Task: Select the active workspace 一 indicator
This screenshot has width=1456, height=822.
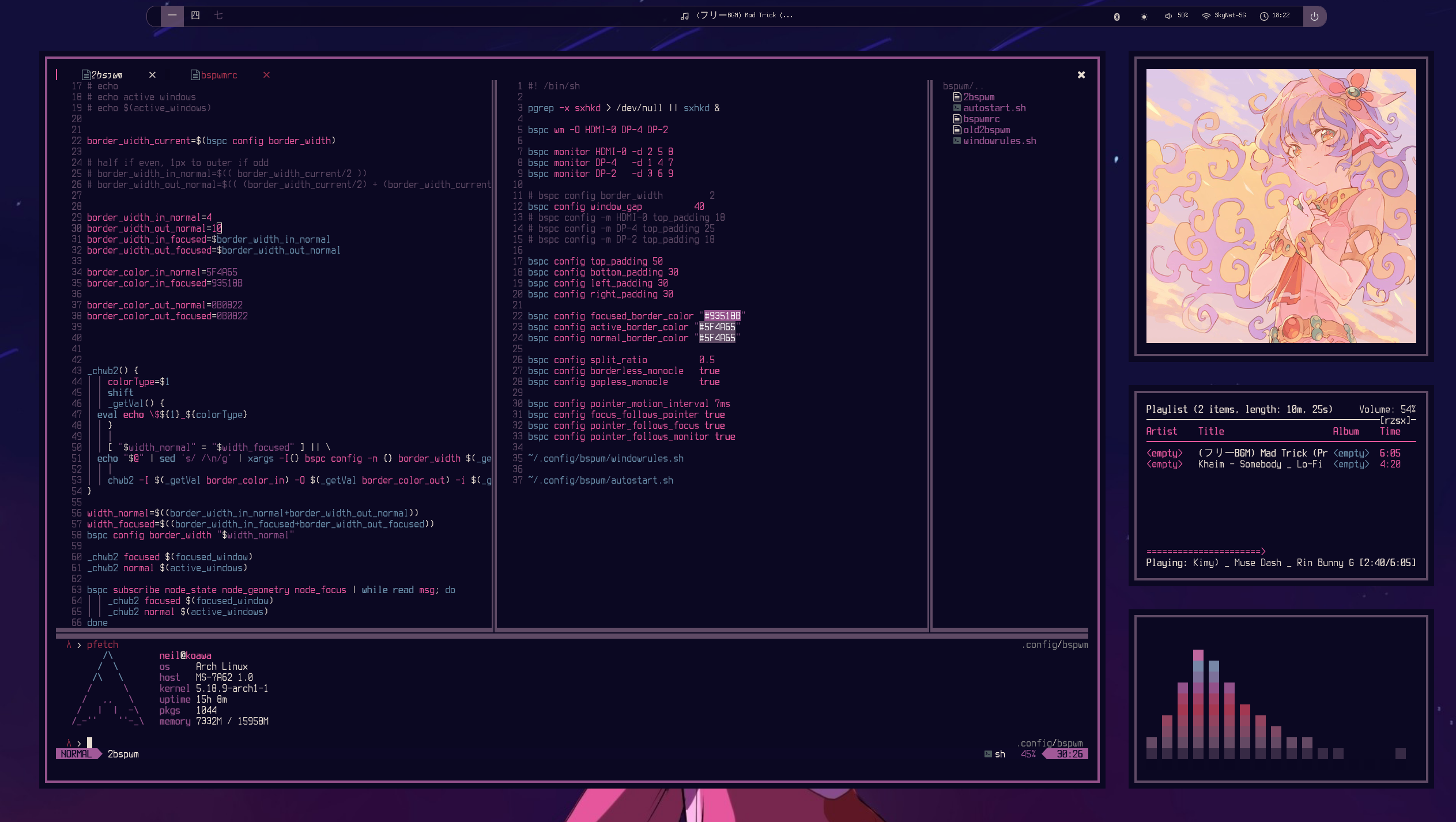Action: click(x=172, y=16)
